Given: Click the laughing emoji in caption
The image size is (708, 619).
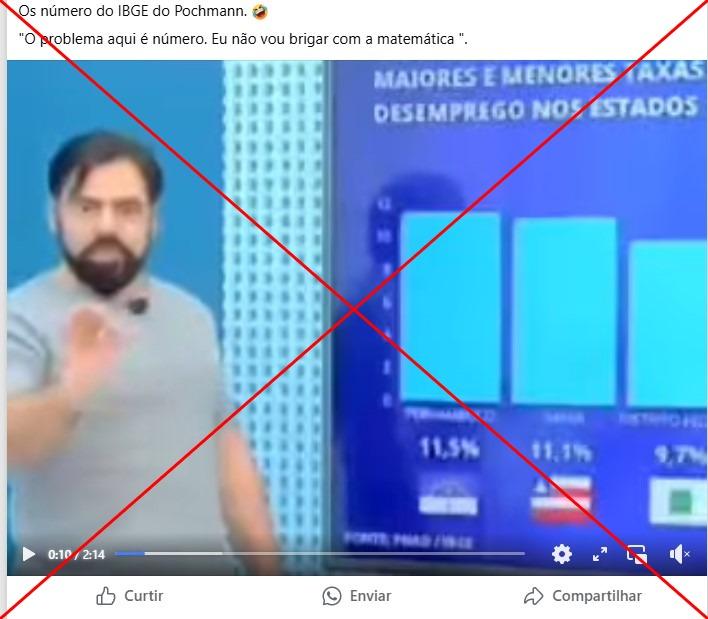Looking at the screenshot, I should point(260,11).
